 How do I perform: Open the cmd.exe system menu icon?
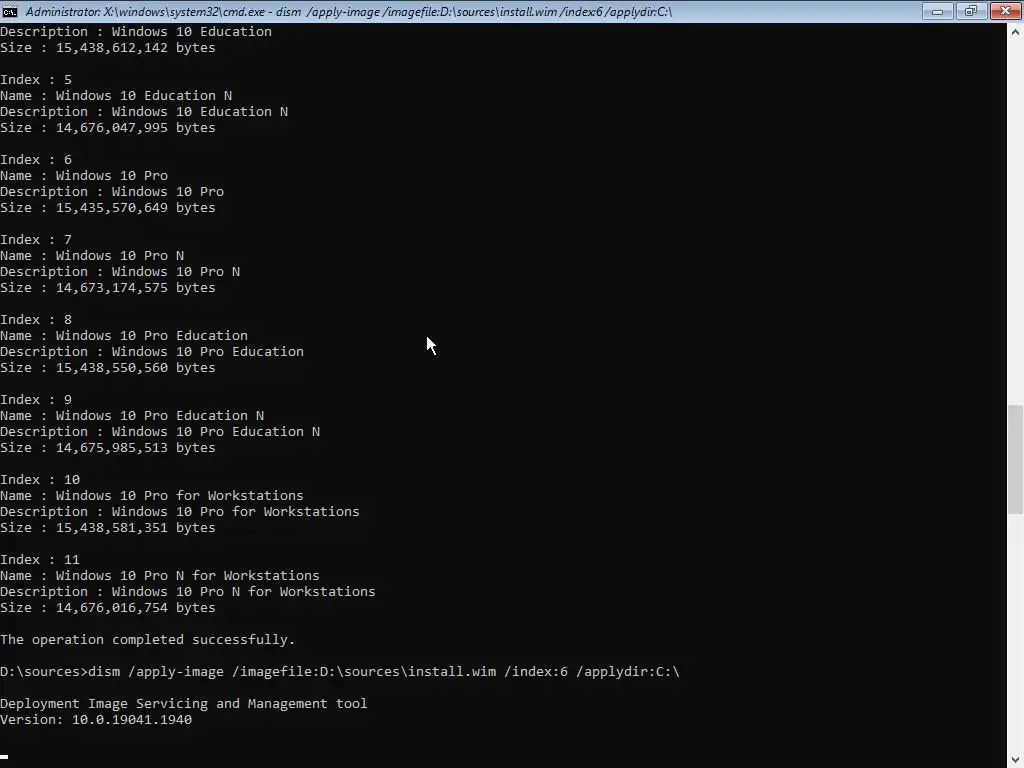coord(10,11)
